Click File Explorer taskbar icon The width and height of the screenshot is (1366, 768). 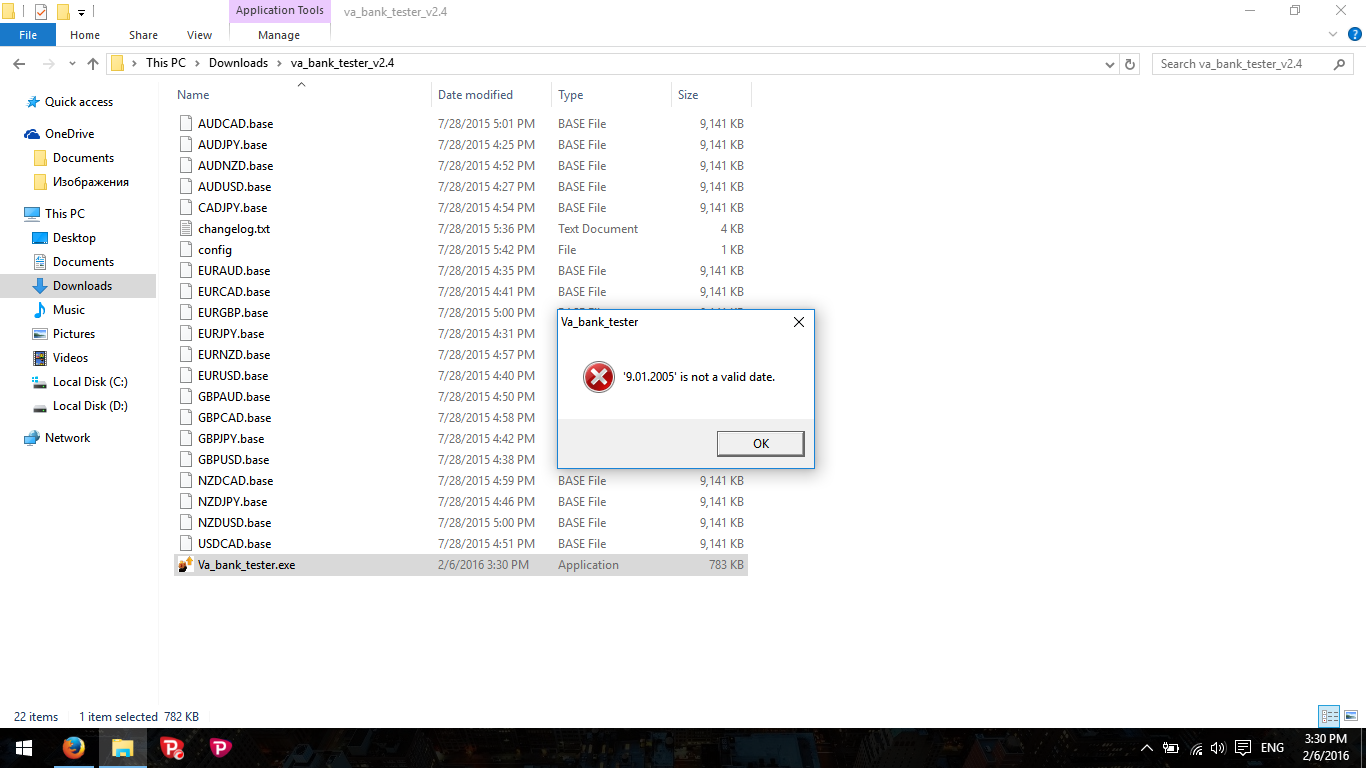click(x=122, y=748)
